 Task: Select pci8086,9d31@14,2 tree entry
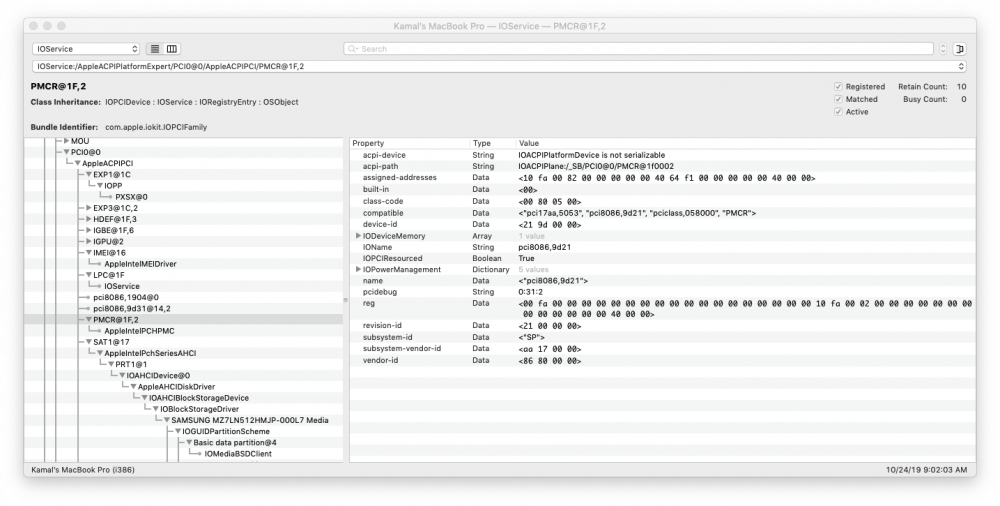131,308
